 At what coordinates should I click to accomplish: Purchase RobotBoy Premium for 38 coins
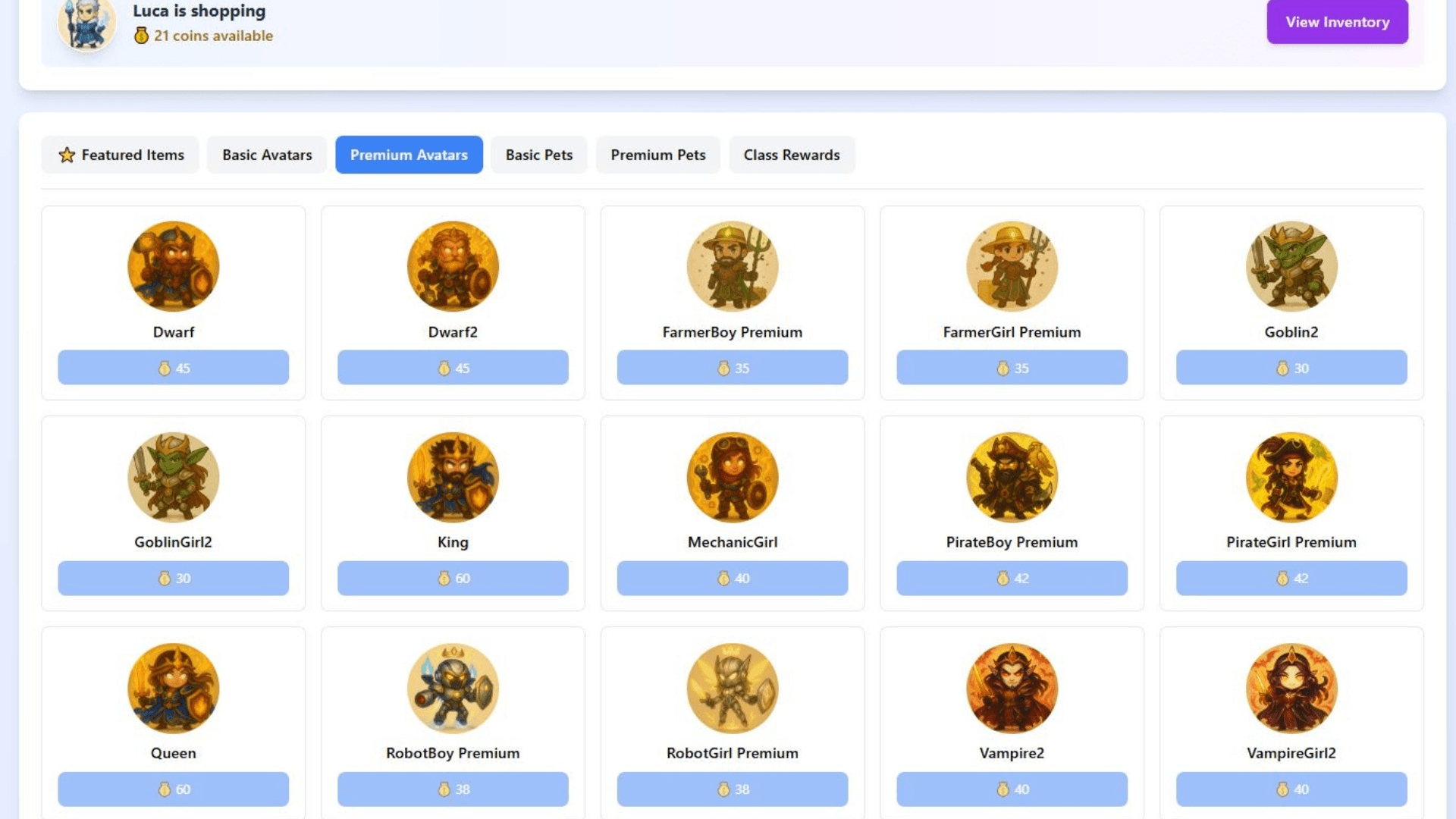[453, 789]
